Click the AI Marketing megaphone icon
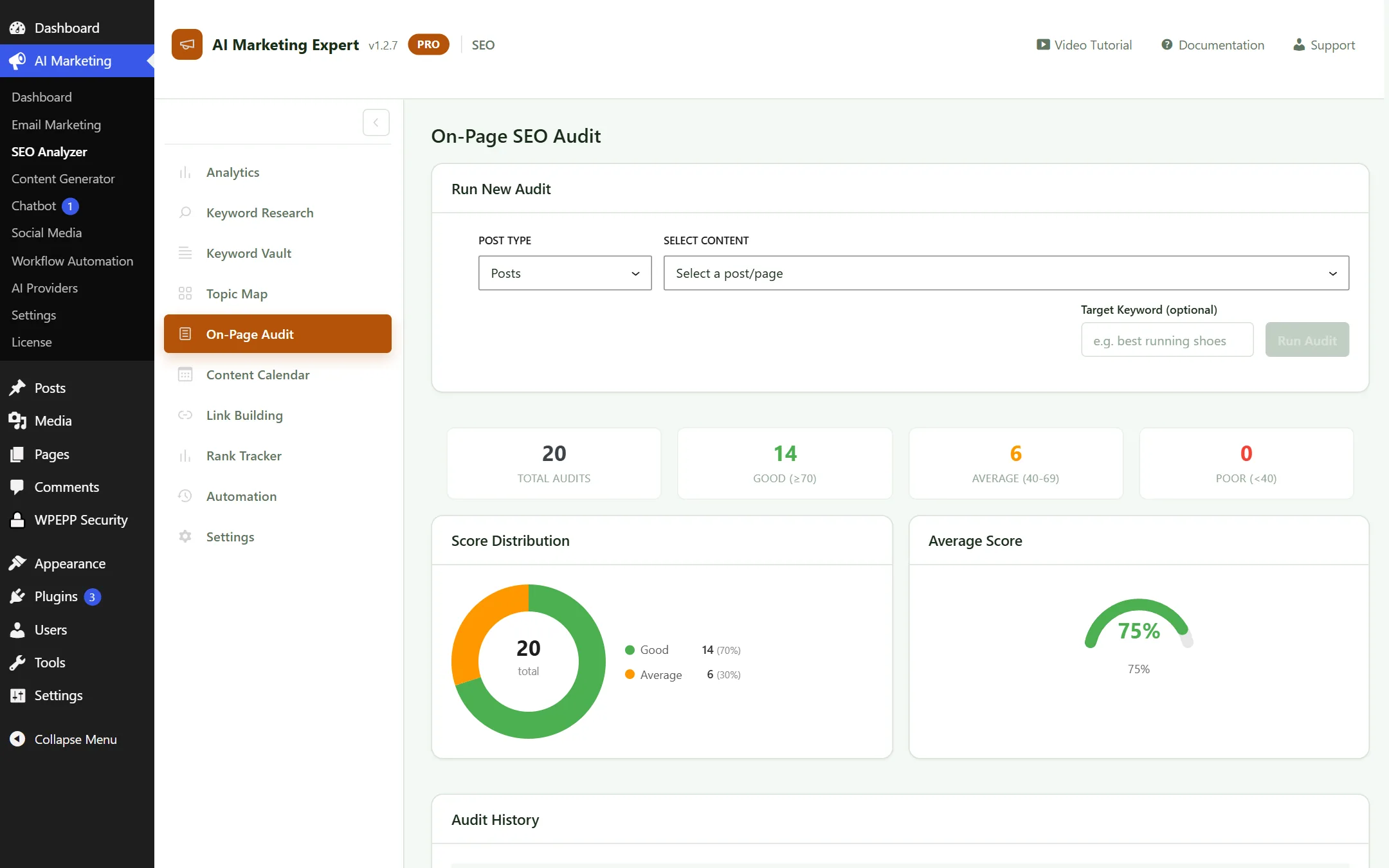1389x868 pixels. (x=17, y=60)
